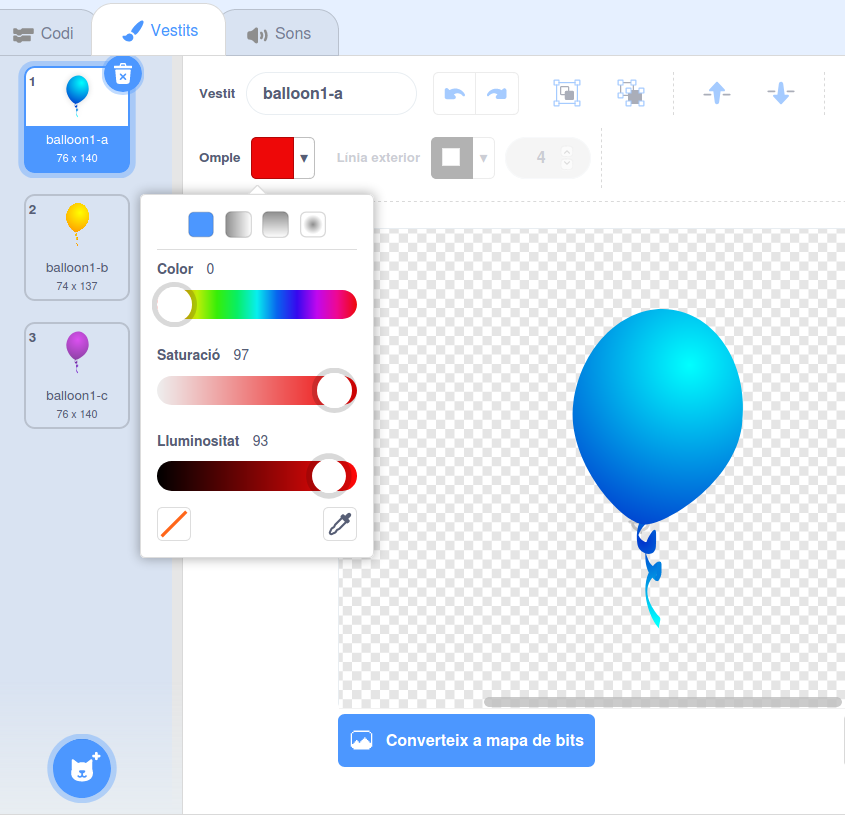The width and height of the screenshot is (845, 815).
Task: Select the balloon1-a costume thumbnail
Action: 77,120
